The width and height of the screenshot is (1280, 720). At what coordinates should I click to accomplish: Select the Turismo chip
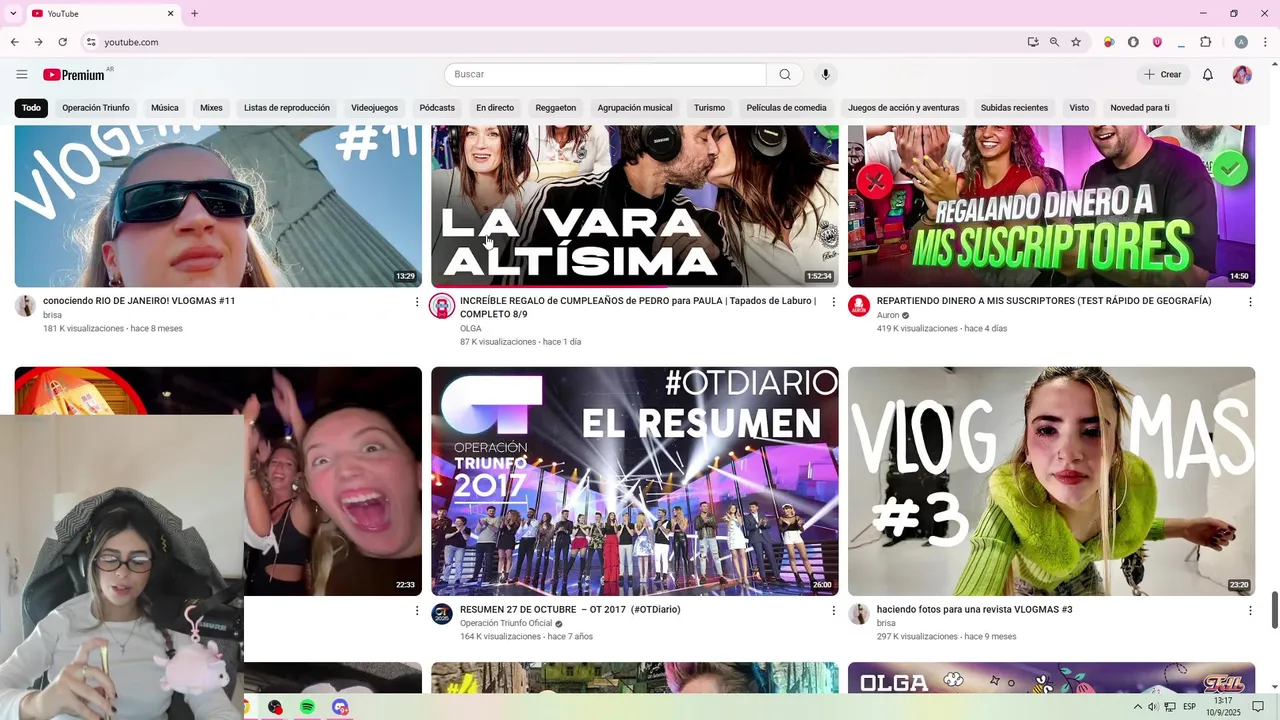click(x=709, y=108)
